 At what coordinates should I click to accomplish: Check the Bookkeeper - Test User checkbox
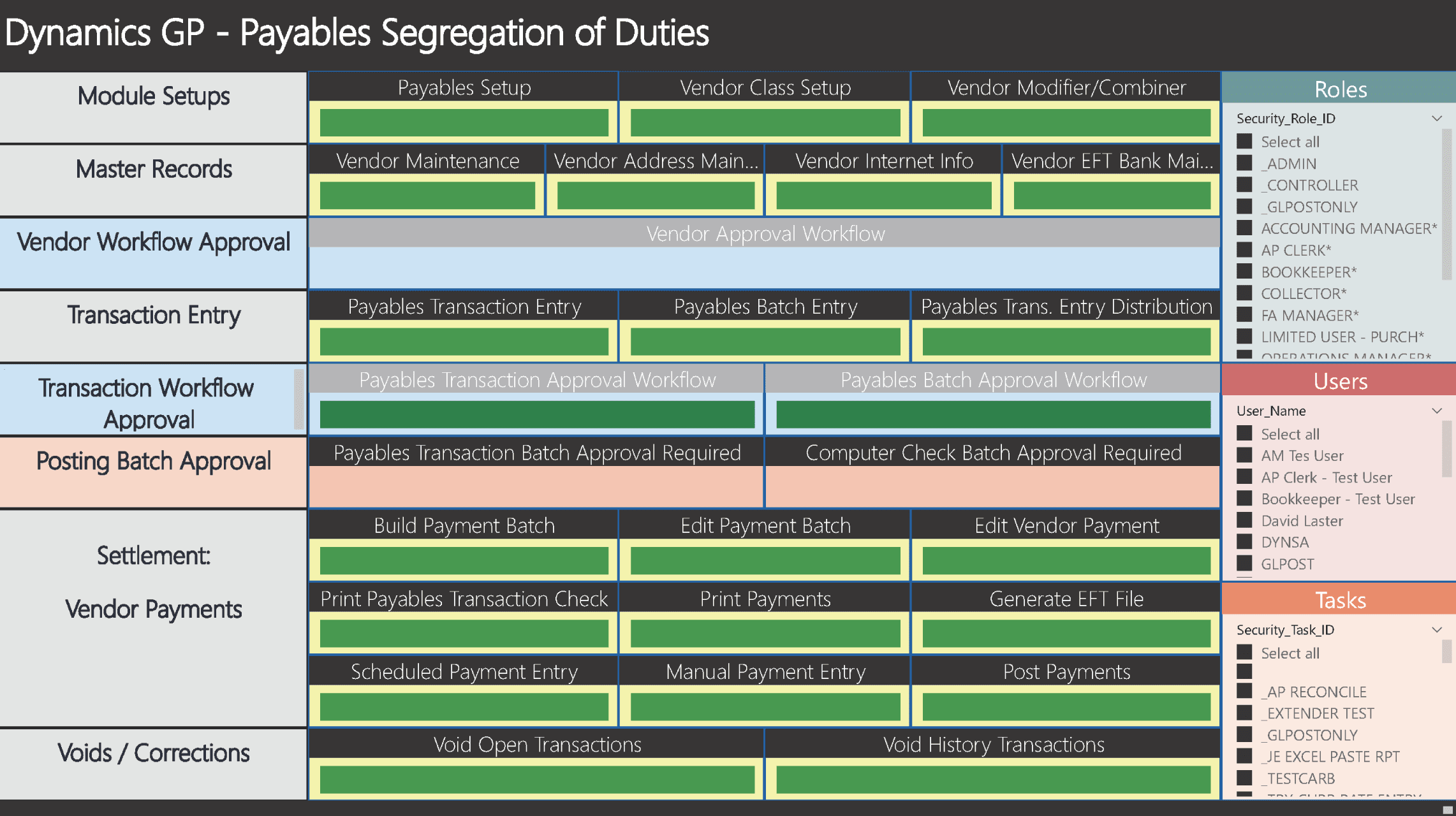pyautogui.click(x=1244, y=499)
